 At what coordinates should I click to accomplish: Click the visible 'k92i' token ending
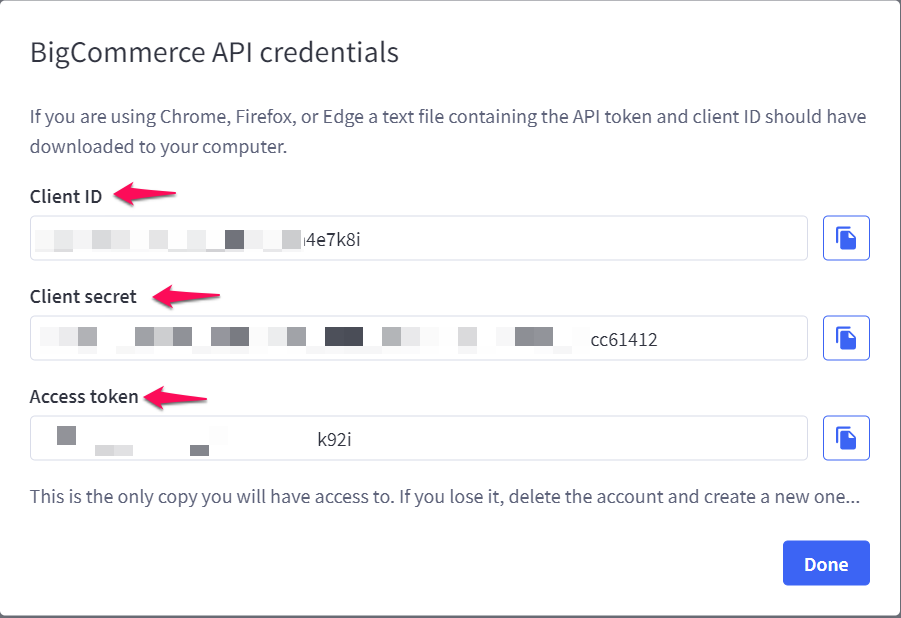click(x=334, y=439)
